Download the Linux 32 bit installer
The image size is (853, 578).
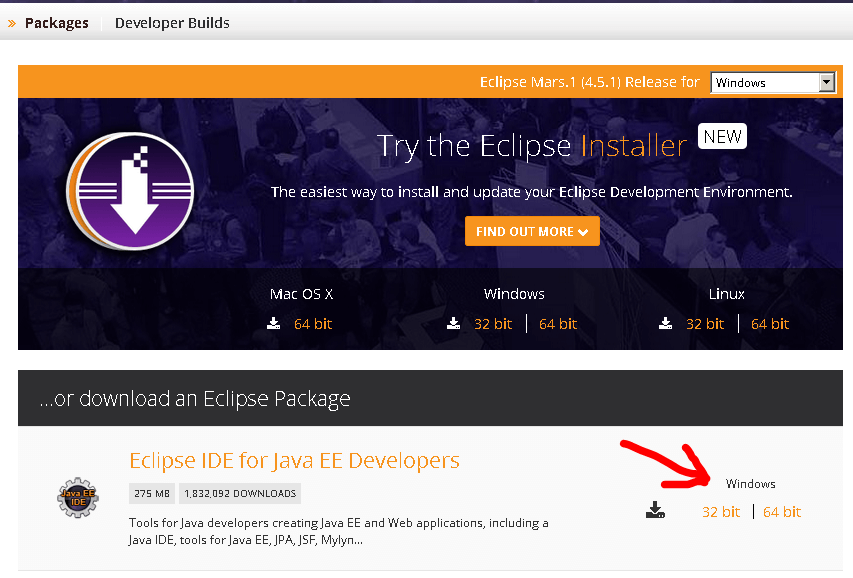point(705,324)
